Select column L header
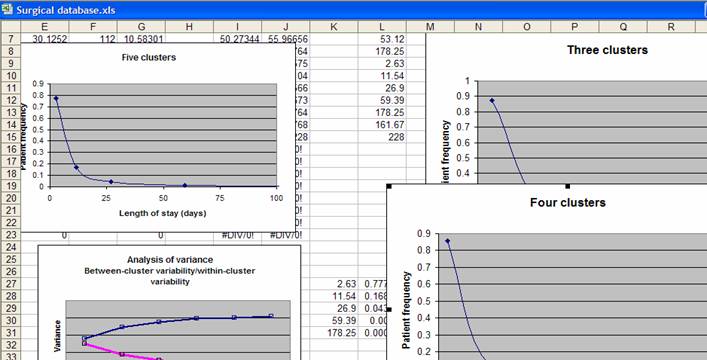 point(382,27)
